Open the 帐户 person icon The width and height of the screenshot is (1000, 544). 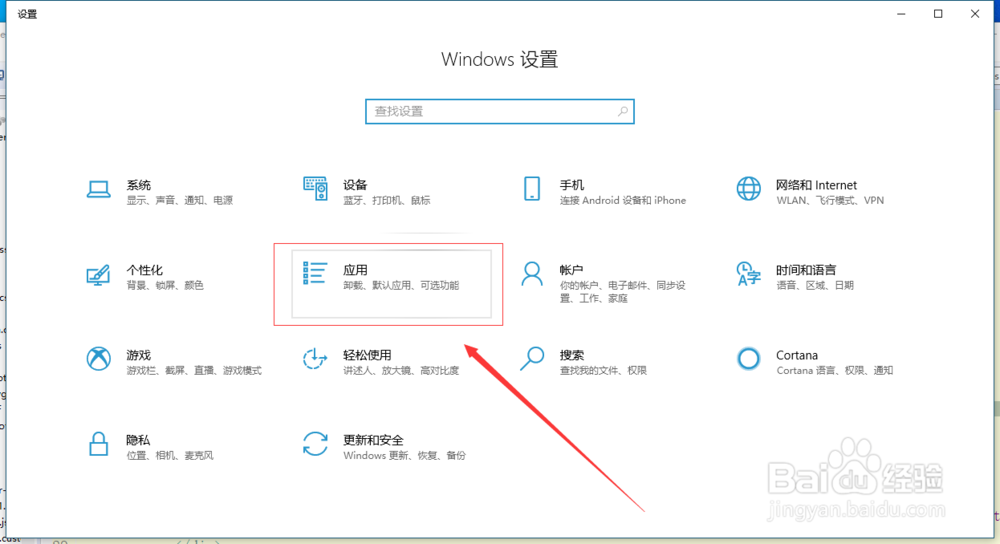532,274
